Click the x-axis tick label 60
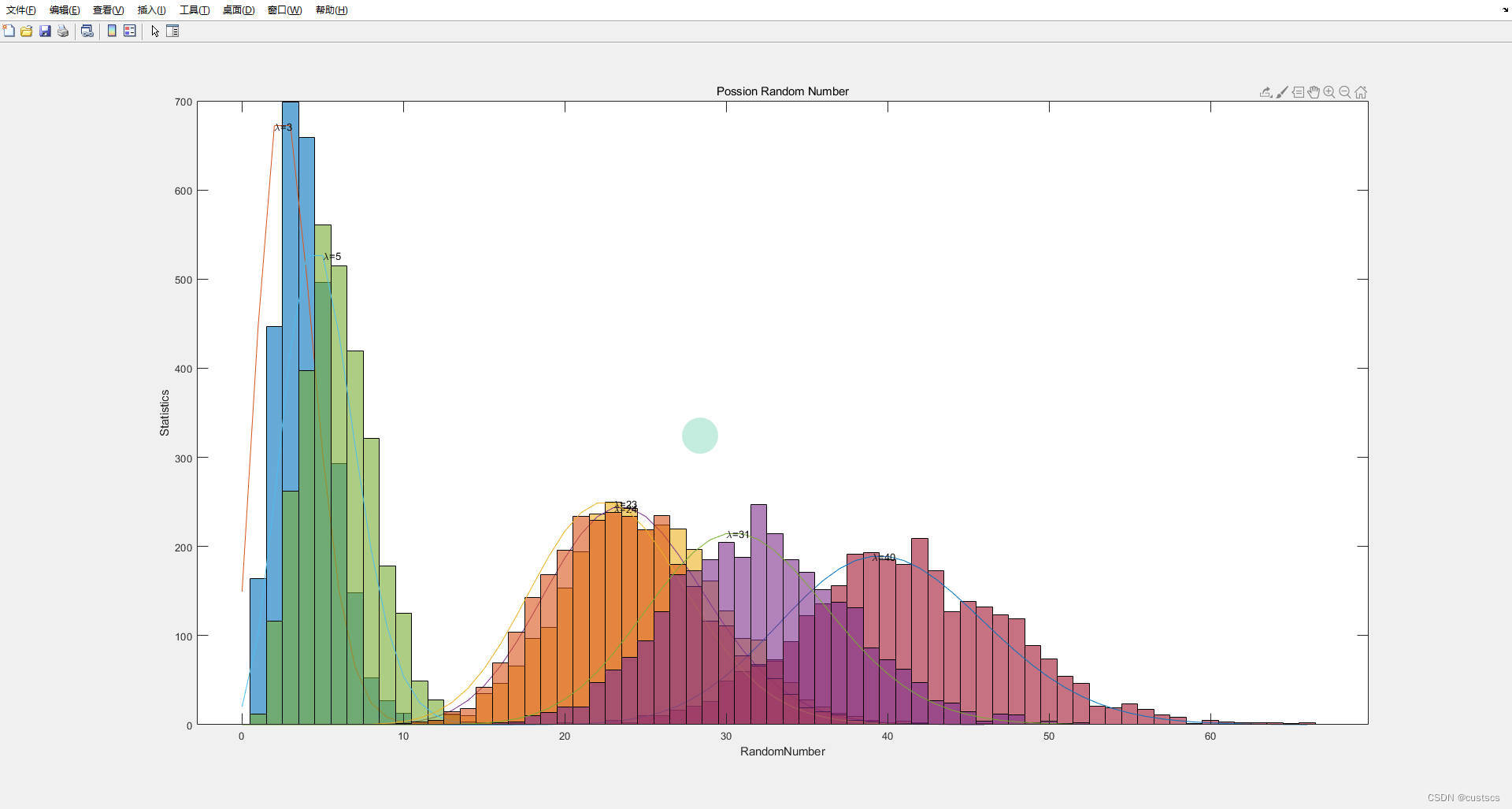Screen dimensions: 1512x809 1210,737
